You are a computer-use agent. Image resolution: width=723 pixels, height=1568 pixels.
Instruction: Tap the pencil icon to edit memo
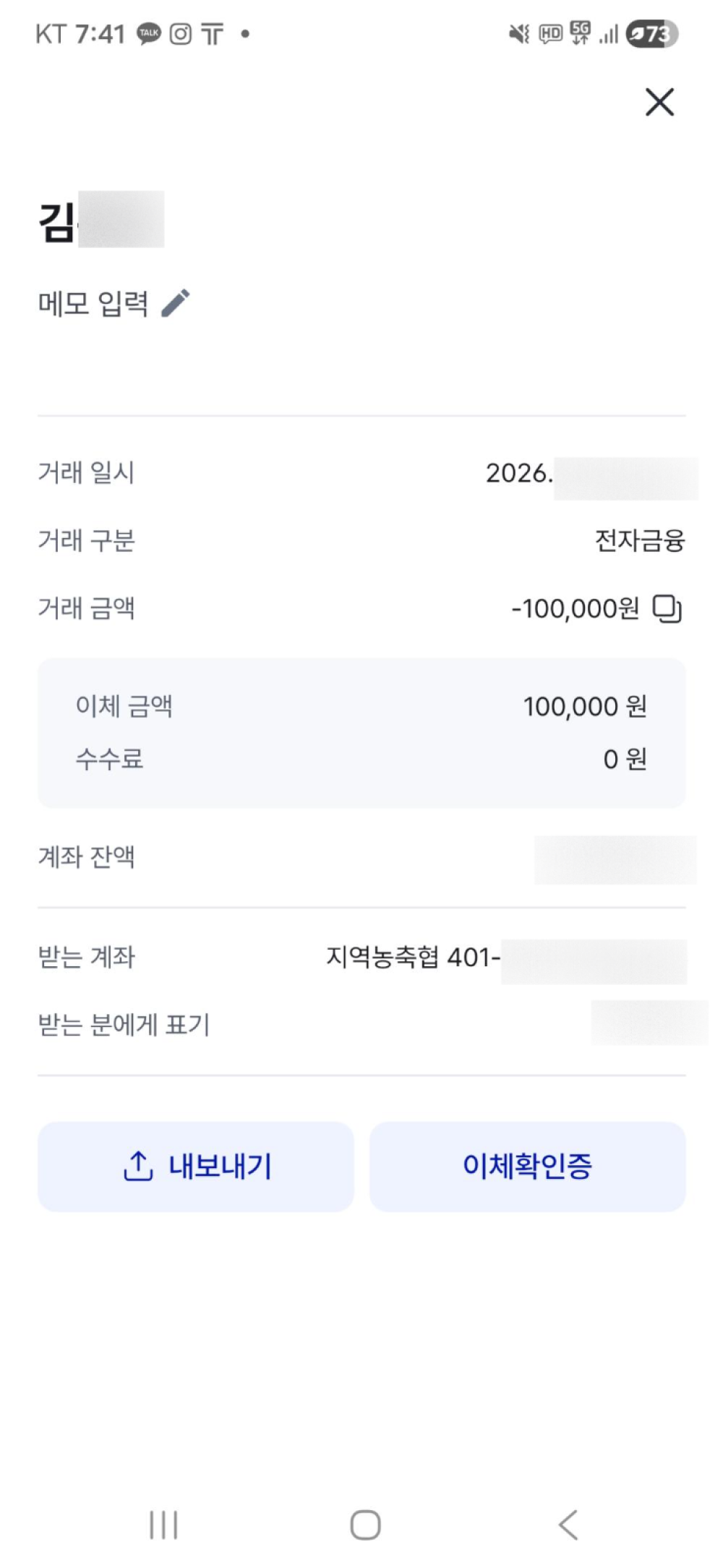tap(176, 303)
